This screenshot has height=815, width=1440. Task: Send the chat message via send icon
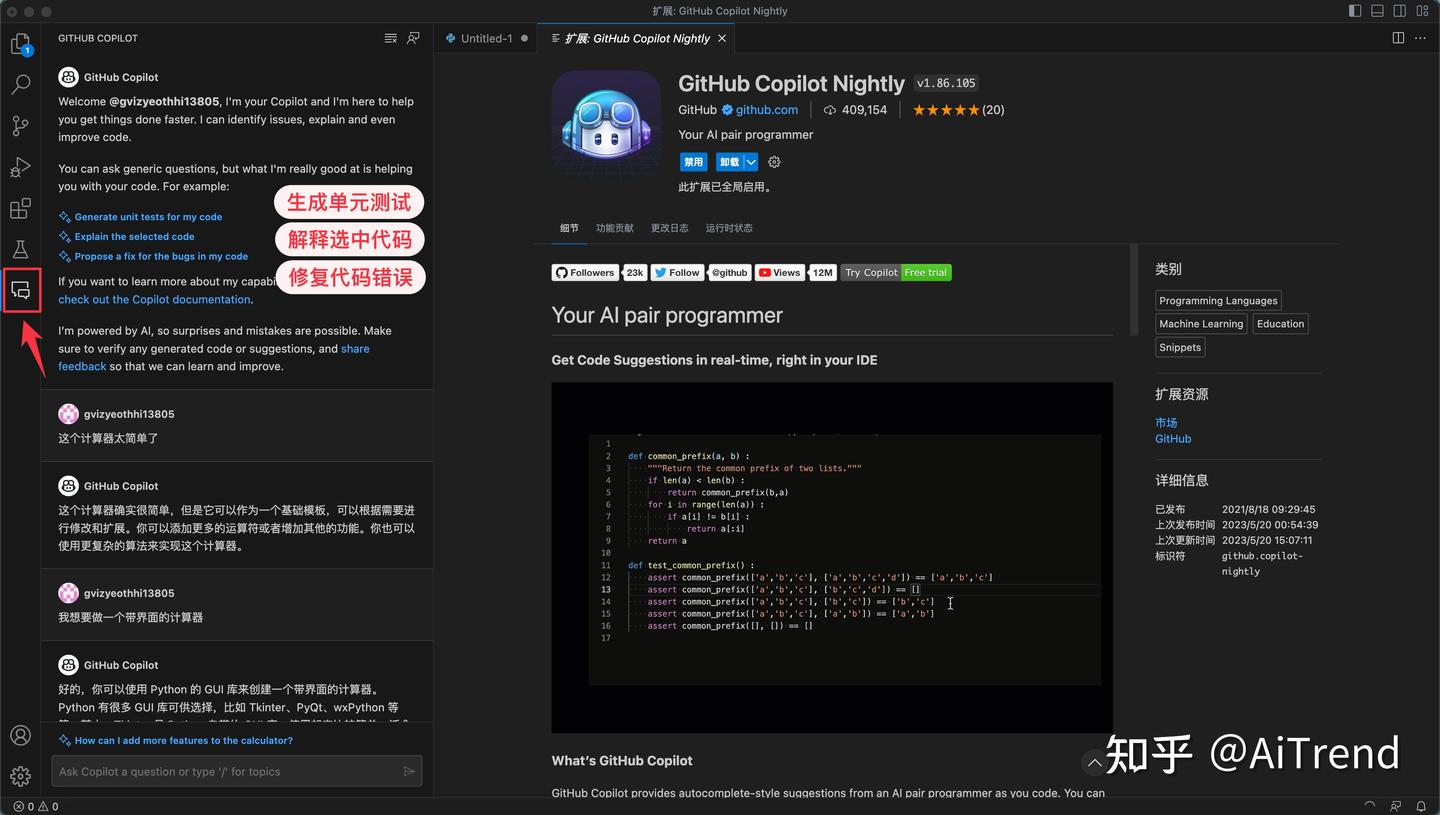[x=409, y=771]
